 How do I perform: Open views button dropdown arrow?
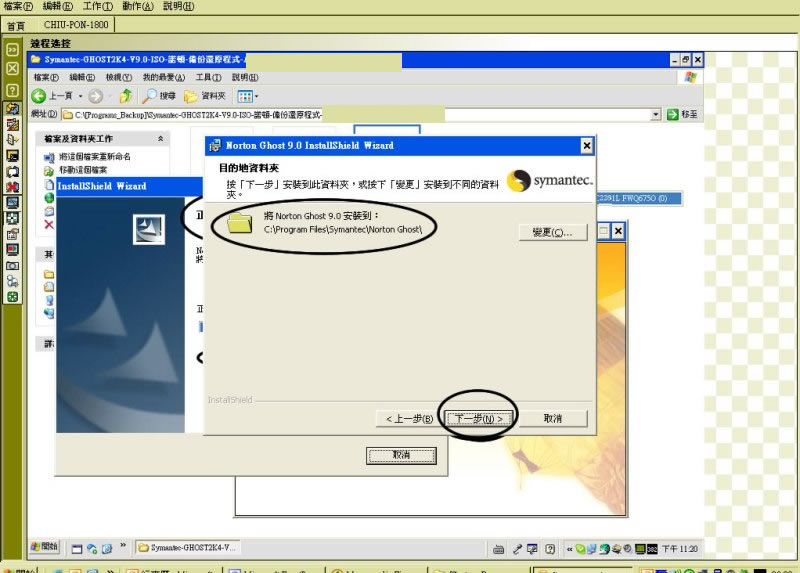(x=257, y=96)
